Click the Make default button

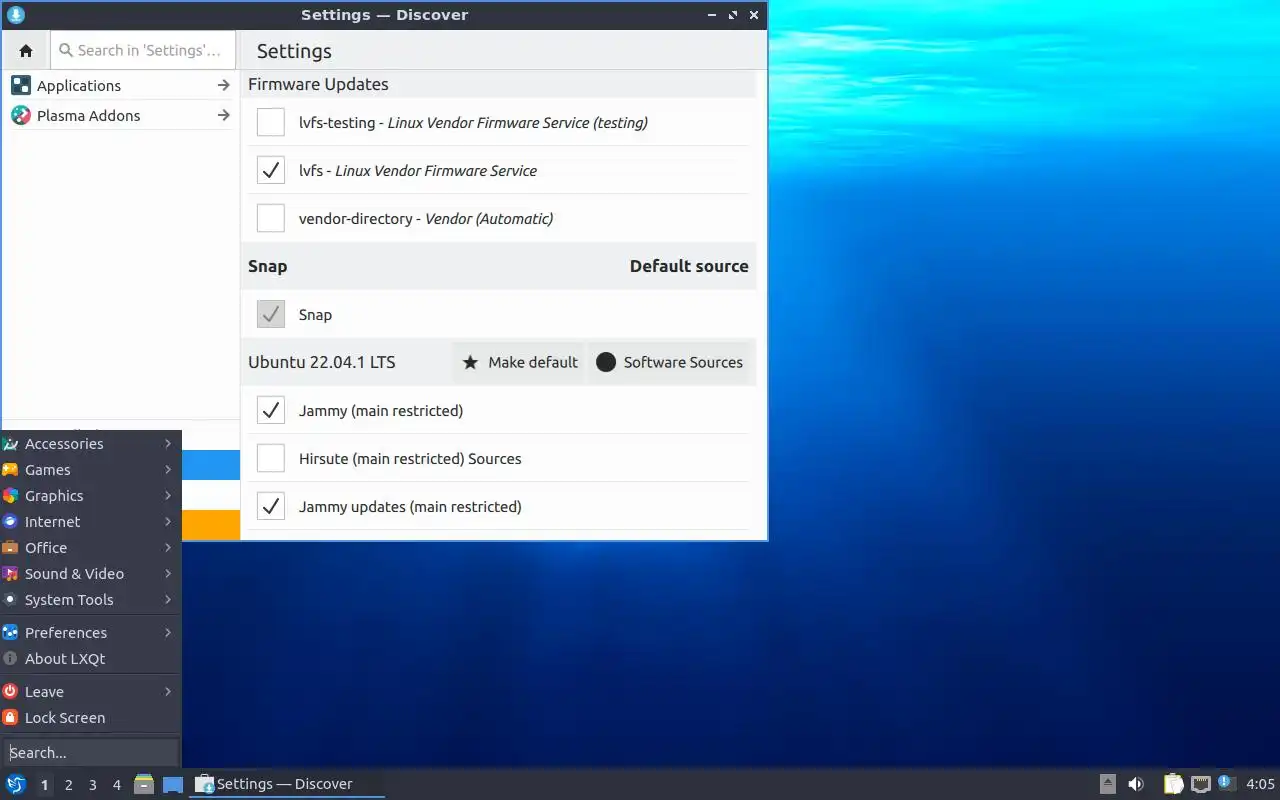[x=520, y=362]
